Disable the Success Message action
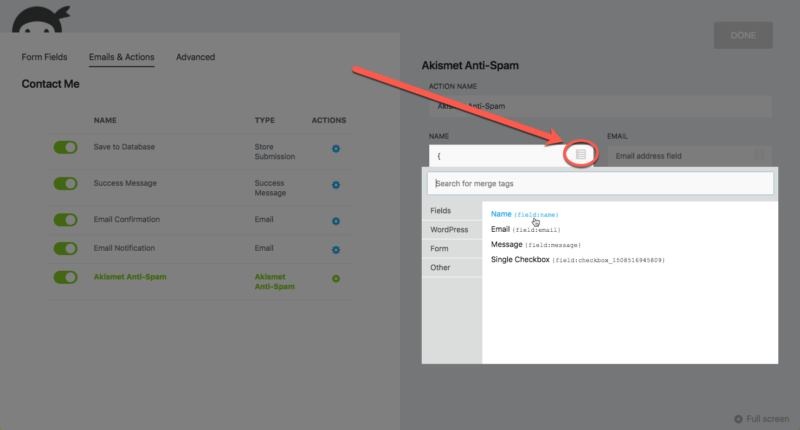Image resolution: width=800 pixels, height=430 pixels. [66, 184]
